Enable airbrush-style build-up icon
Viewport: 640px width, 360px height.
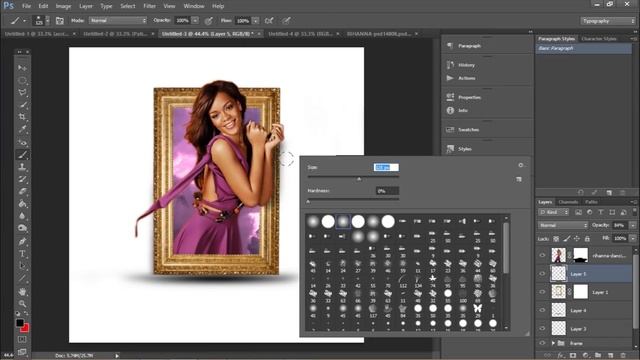(269, 20)
